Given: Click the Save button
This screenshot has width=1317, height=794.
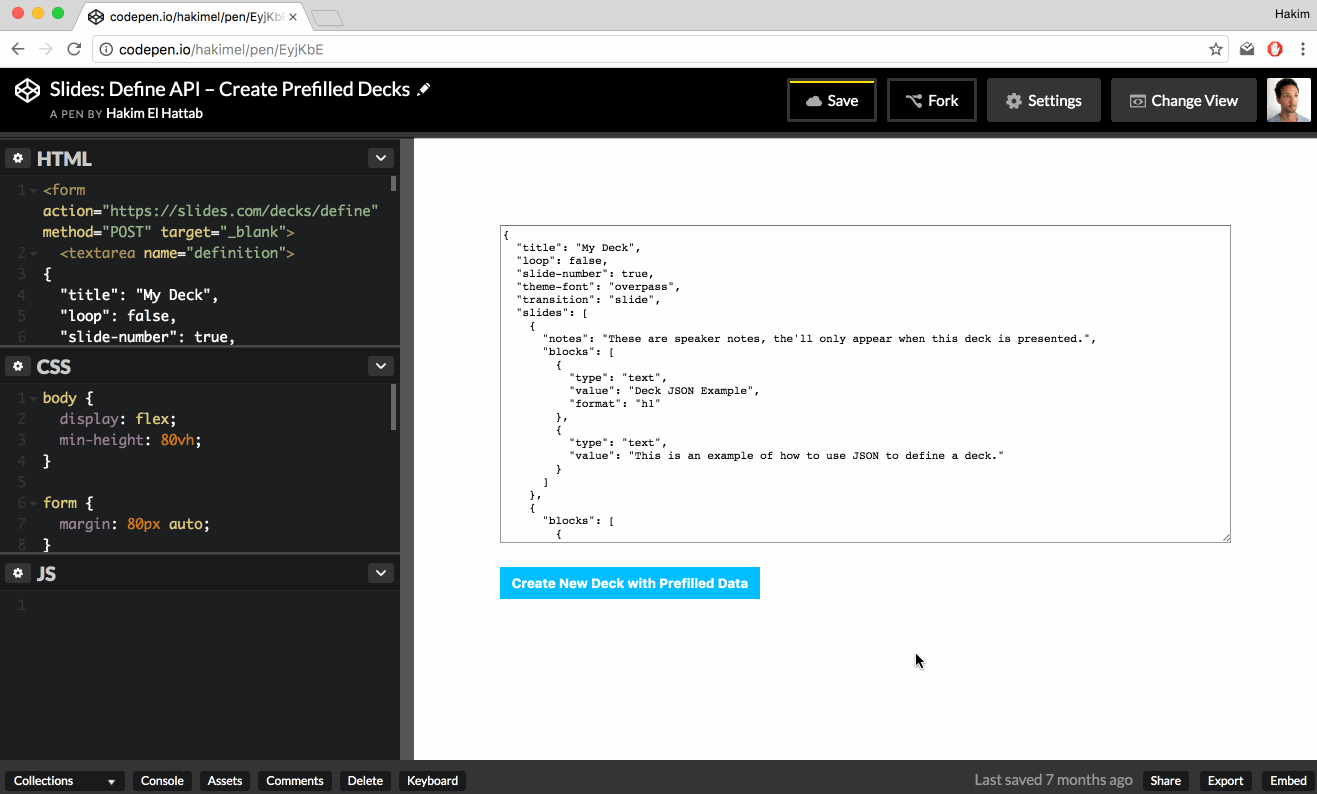Looking at the screenshot, I should pos(831,100).
